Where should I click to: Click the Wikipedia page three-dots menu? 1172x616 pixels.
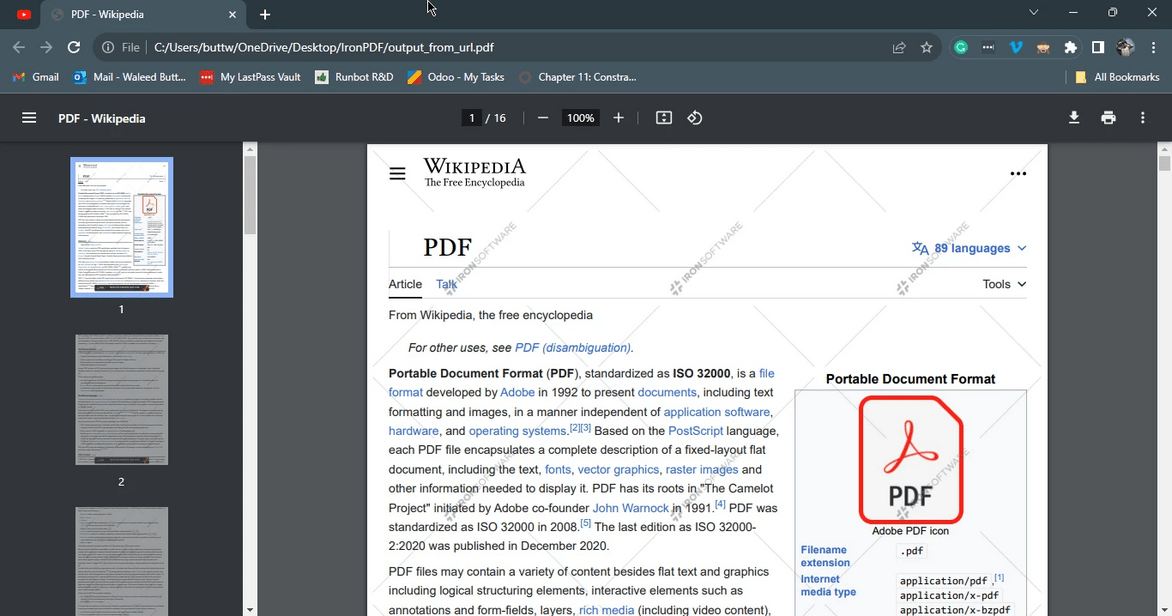[x=1018, y=173]
